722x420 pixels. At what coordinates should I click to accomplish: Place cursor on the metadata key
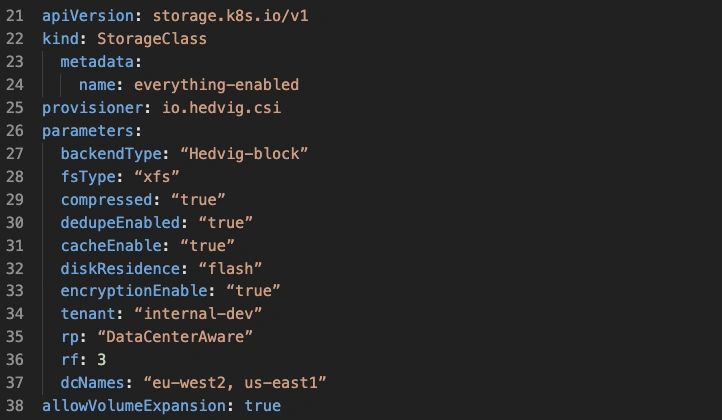click(x=96, y=63)
